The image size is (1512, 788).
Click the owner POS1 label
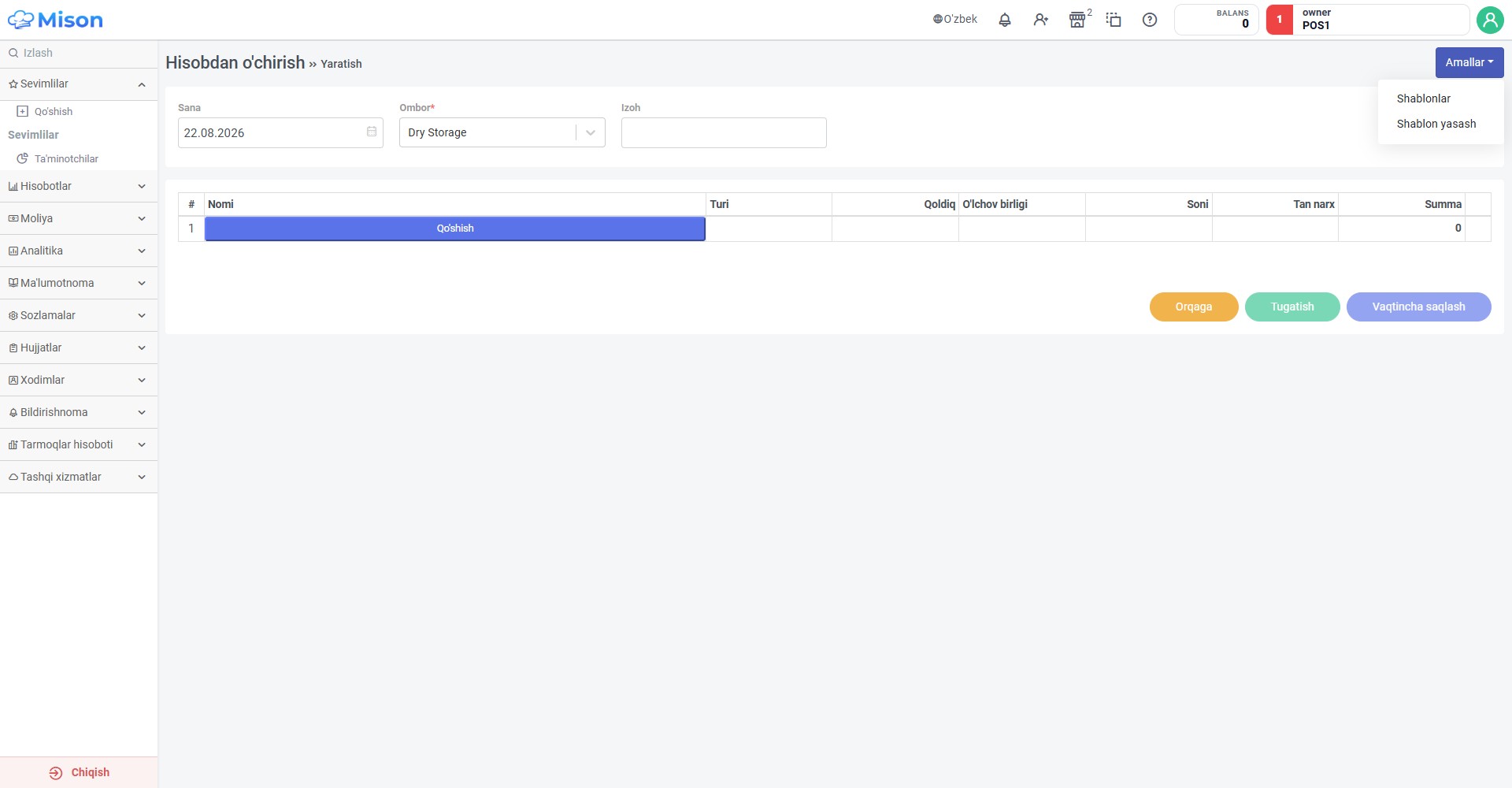pyautogui.click(x=1316, y=19)
